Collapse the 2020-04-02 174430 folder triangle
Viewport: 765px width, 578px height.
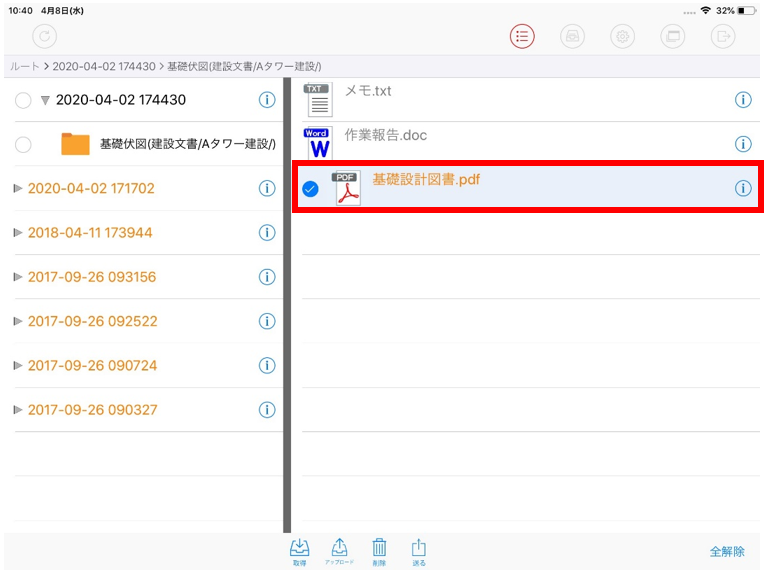[45, 100]
